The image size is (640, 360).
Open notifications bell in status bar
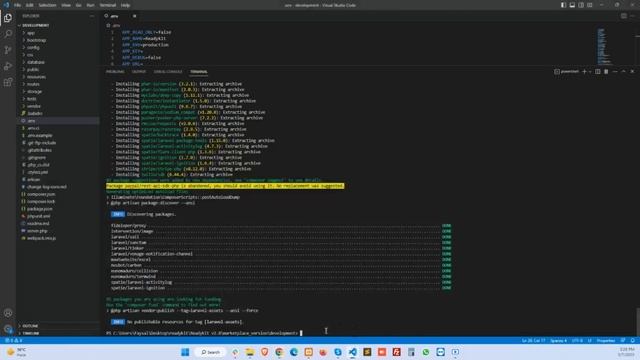click(x=632, y=340)
